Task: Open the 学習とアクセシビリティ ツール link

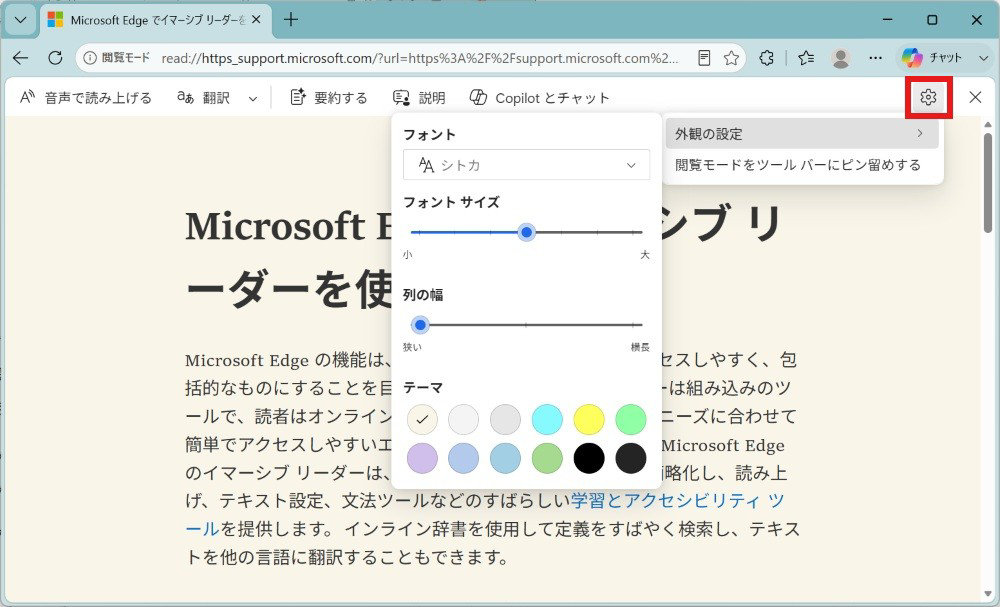Action: tap(678, 501)
